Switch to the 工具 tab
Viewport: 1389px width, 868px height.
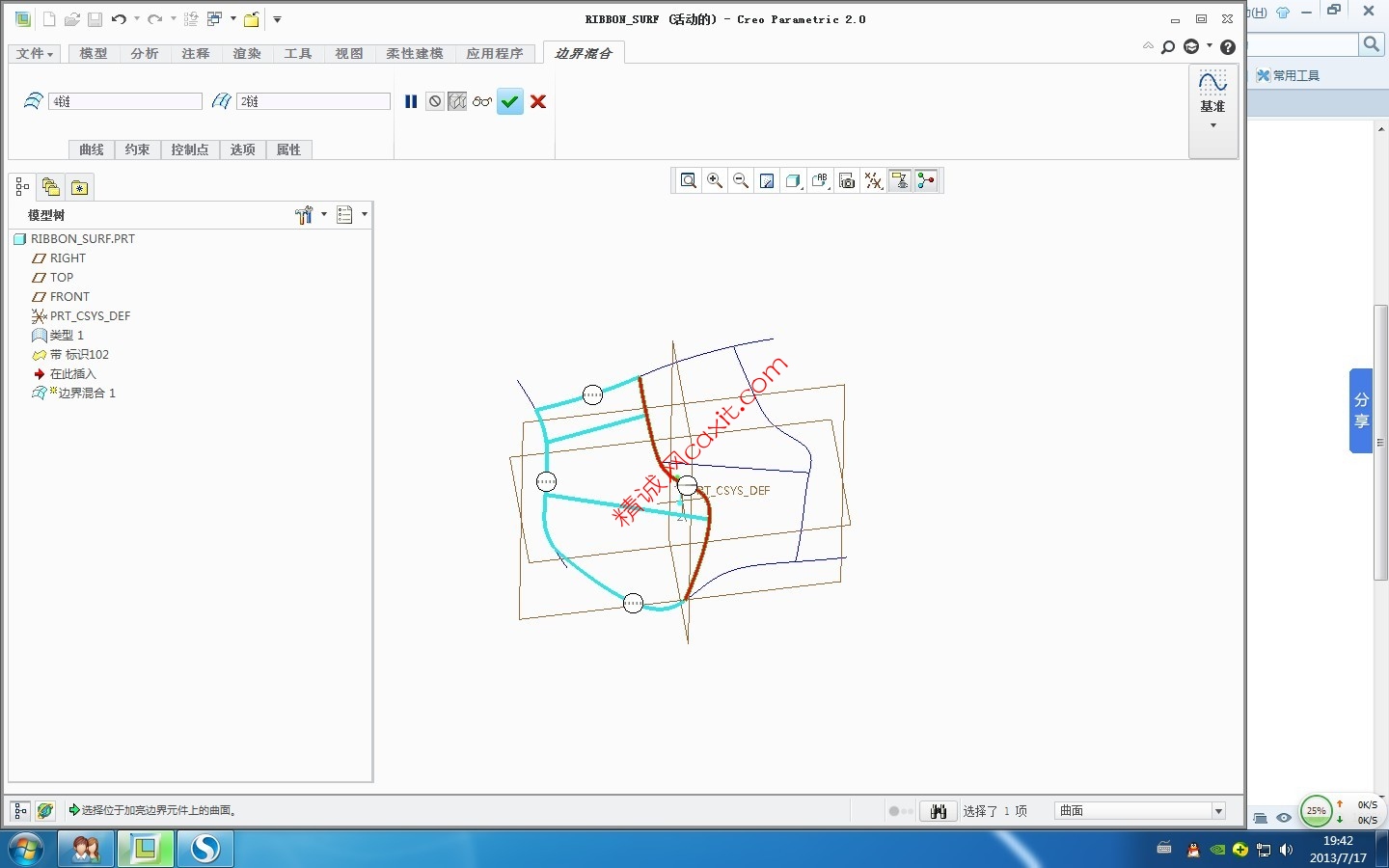click(298, 54)
